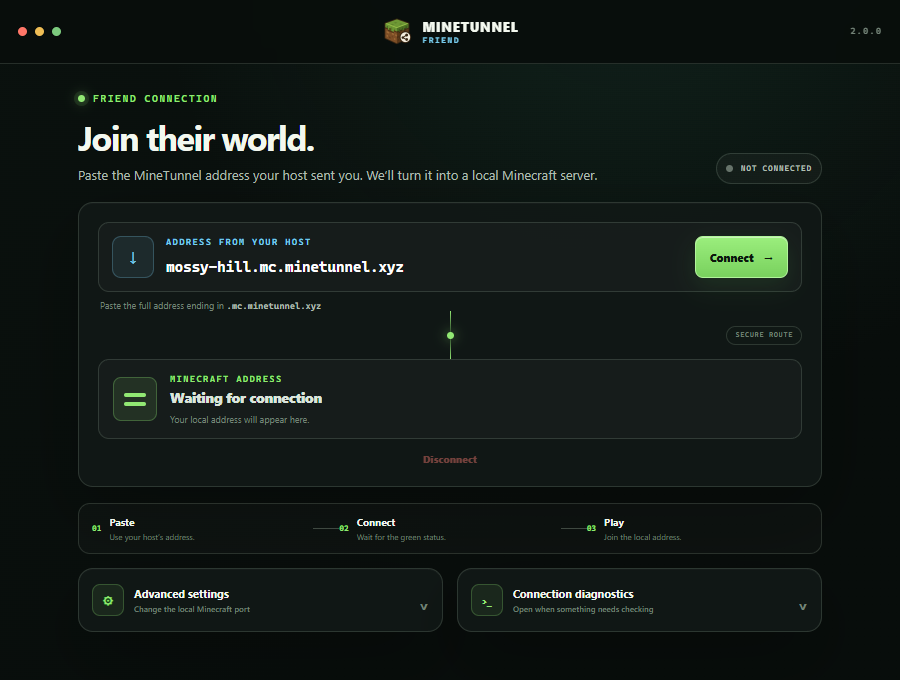This screenshot has width=900, height=680.
Task: Click step 03 Play
Action: tap(634, 529)
